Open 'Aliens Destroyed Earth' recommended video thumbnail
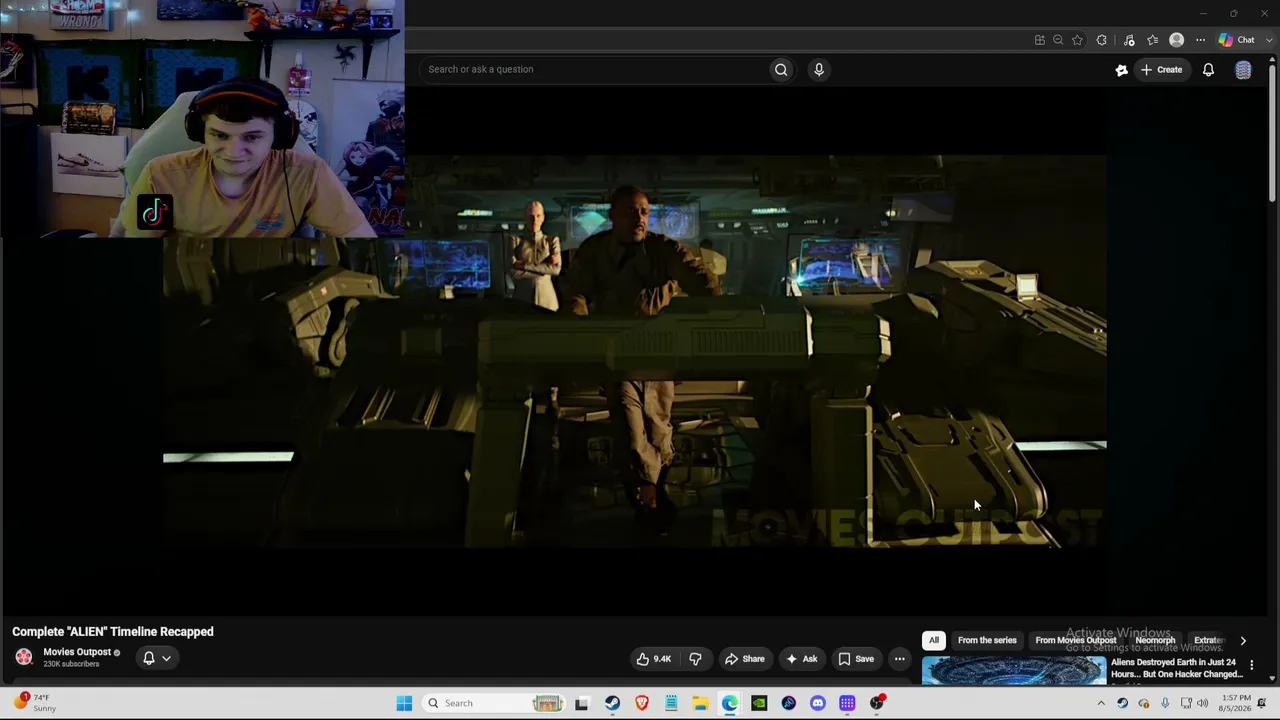1280x720 pixels. (1014, 670)
